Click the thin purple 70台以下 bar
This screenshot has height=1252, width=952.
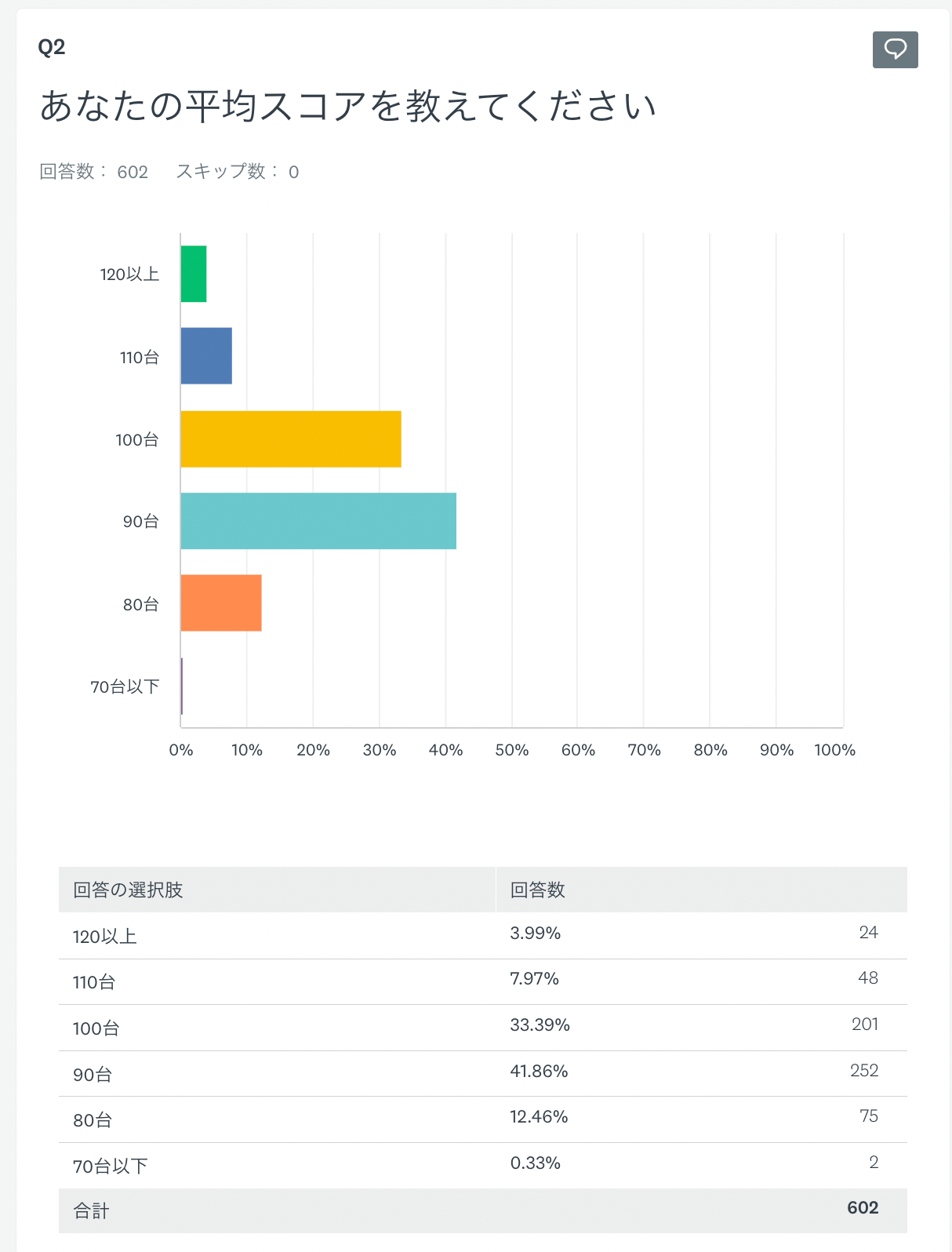[182, 686]
